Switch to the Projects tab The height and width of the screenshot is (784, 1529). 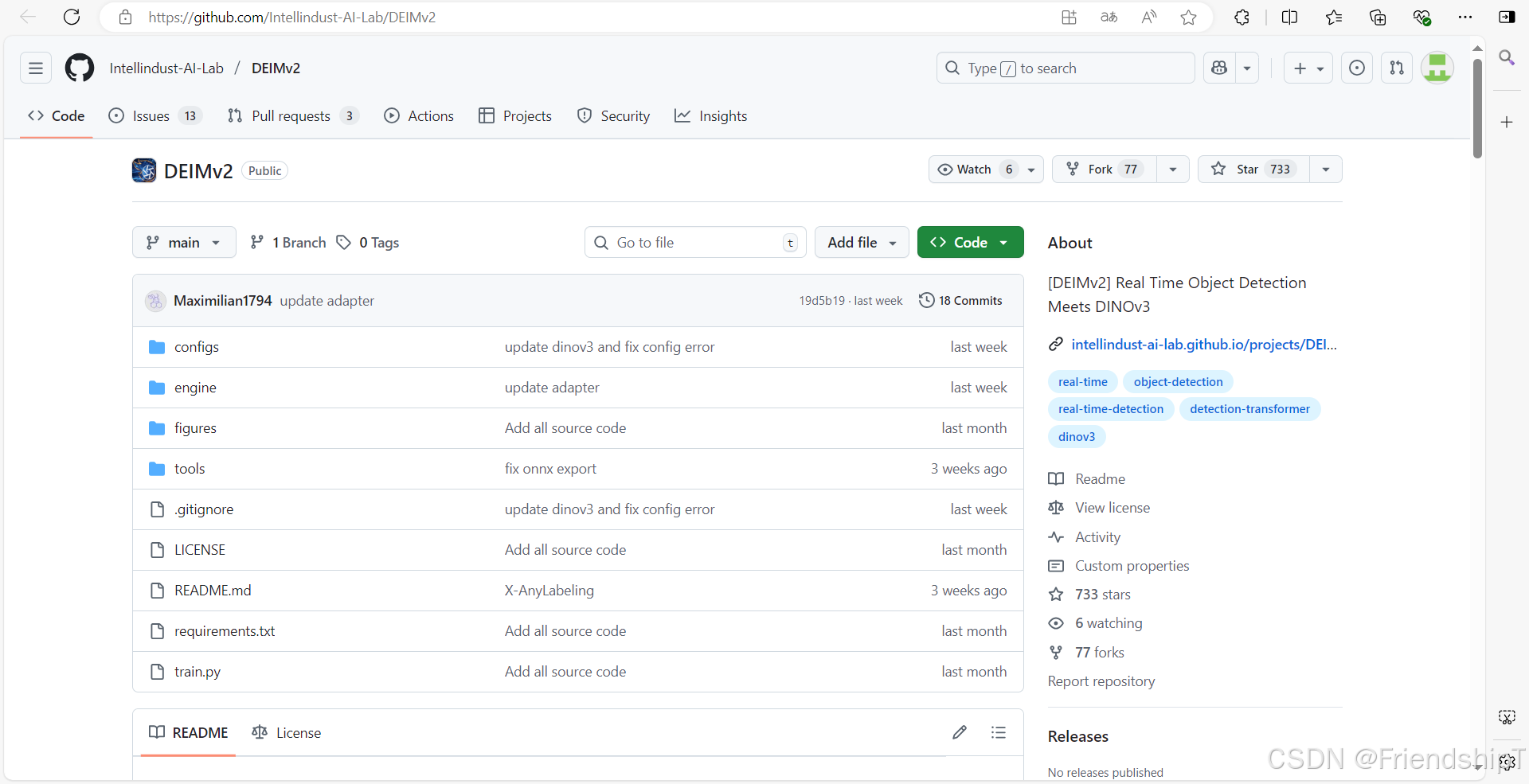coord(515,116)
